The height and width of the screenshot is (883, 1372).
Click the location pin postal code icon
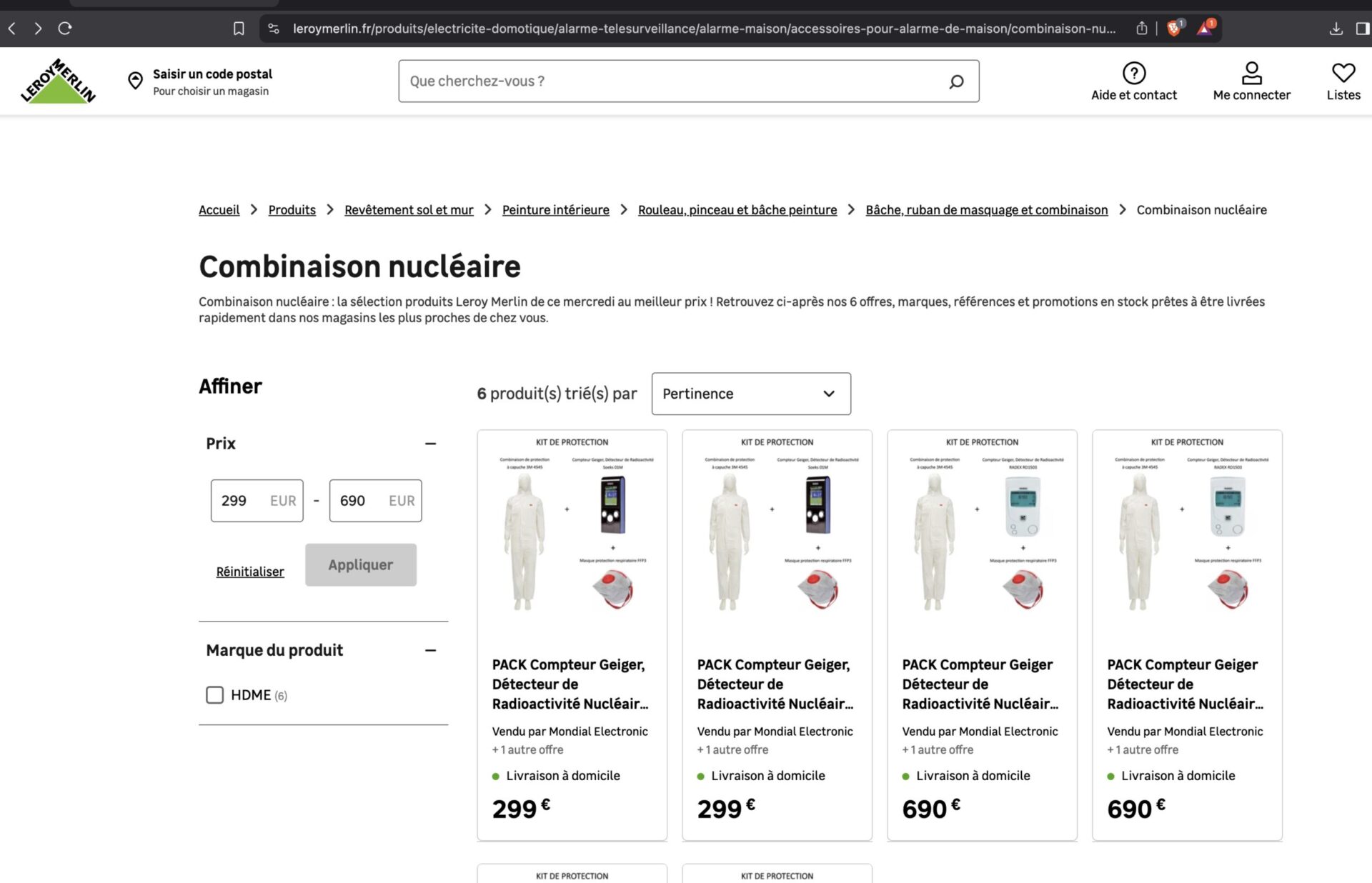[x=135, y=81]
